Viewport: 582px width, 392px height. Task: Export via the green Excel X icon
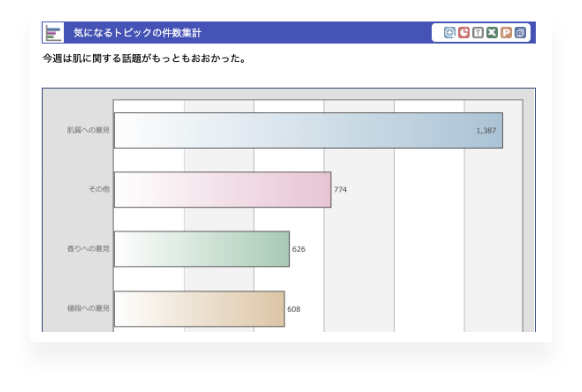pos(492,33)
